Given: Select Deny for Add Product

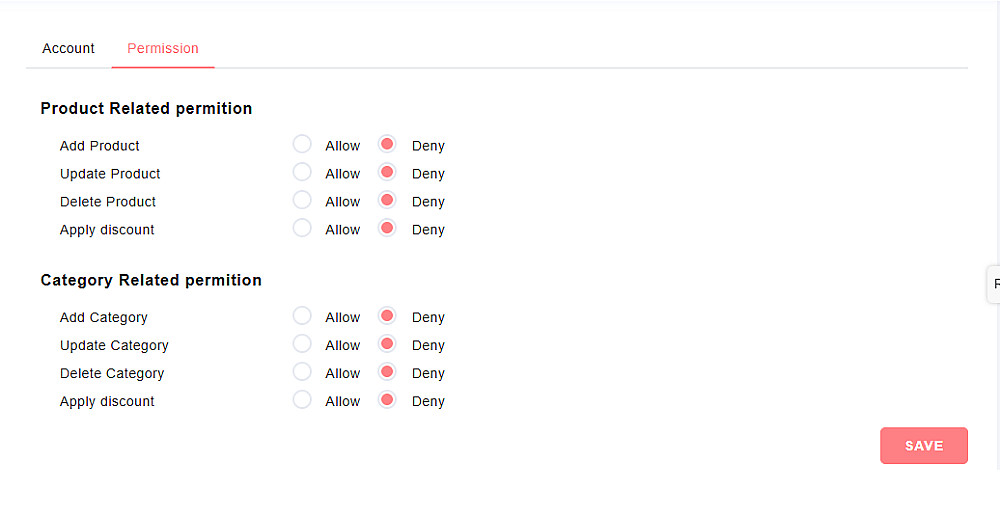Looking at the screenshot, I should coord(388,144).
